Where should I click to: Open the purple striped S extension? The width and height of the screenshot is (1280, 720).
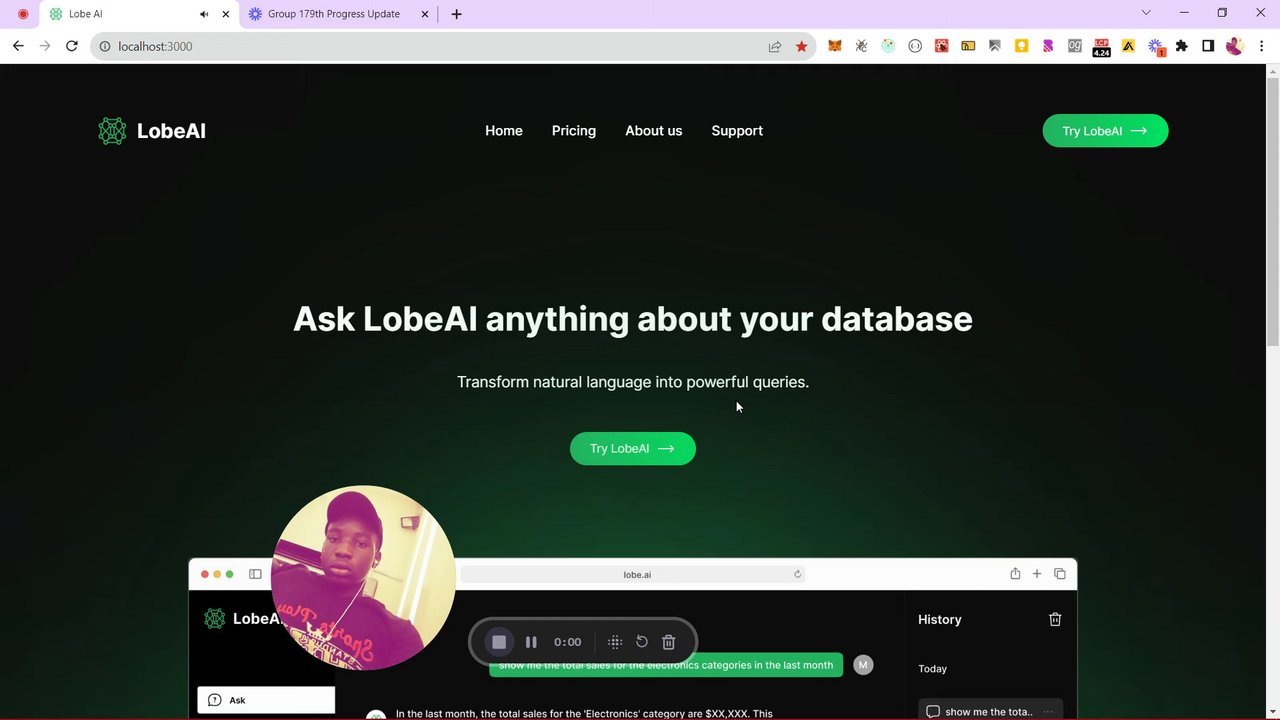tap(1048, 46)
